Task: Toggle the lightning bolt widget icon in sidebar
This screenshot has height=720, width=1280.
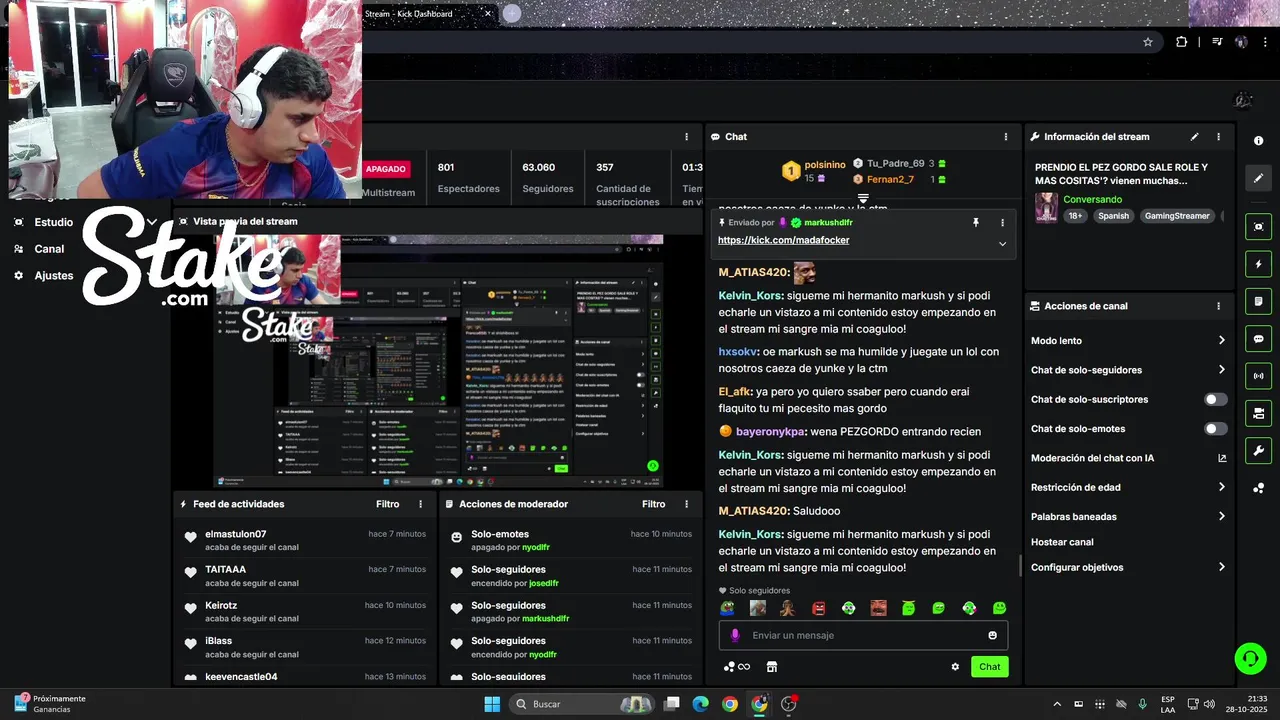Action: pos(1258,264)
